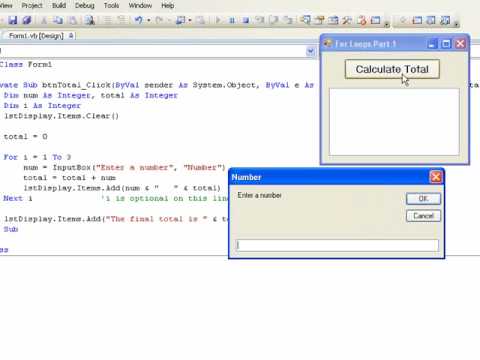Open the Navigate Backward dropdown arrow
Image resolution: width=480 pixels, height=360 pixels.
(190, 20)
